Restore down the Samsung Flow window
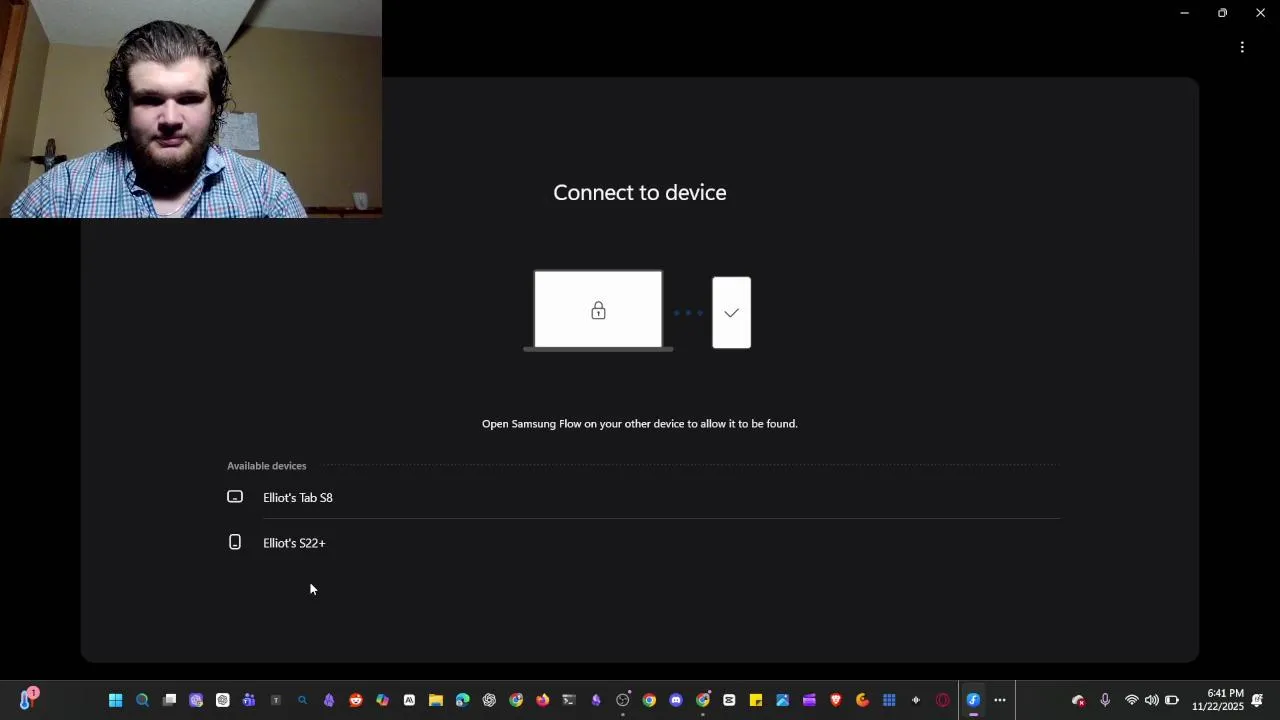 (x=1222, y=13)
